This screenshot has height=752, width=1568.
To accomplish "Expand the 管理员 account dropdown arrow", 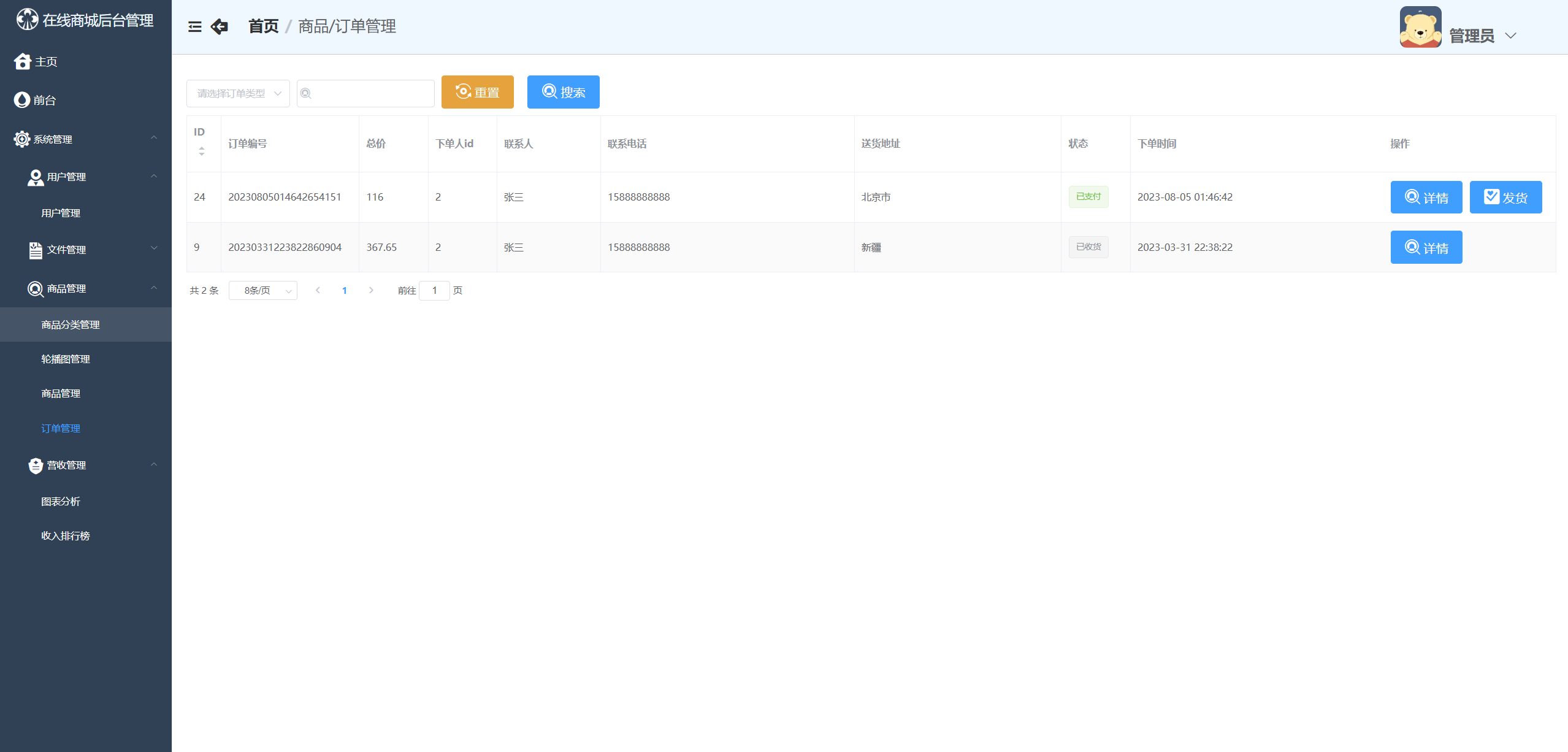I will tap(1510, 36).
